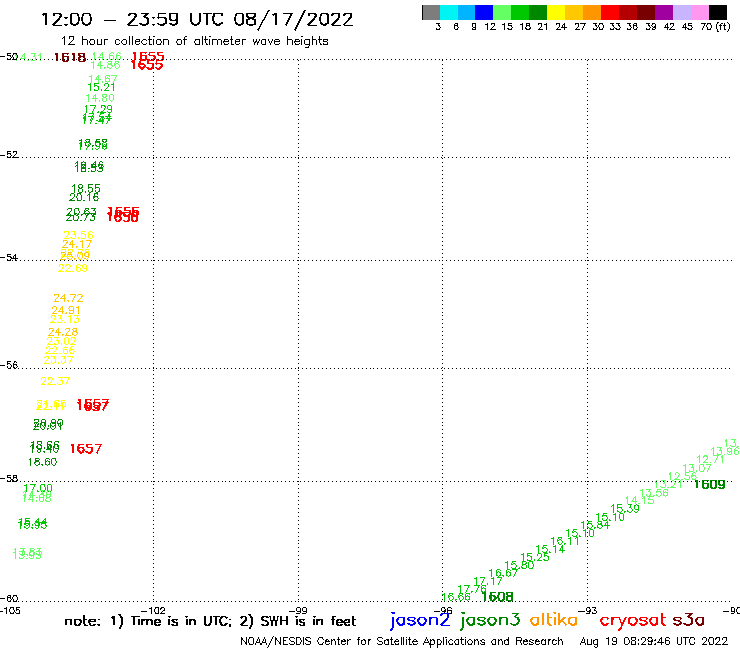Click wave height value '14.80'
The height and width of the screenshot is (650, 740).
pyautogui.click(x=100, y=98)
